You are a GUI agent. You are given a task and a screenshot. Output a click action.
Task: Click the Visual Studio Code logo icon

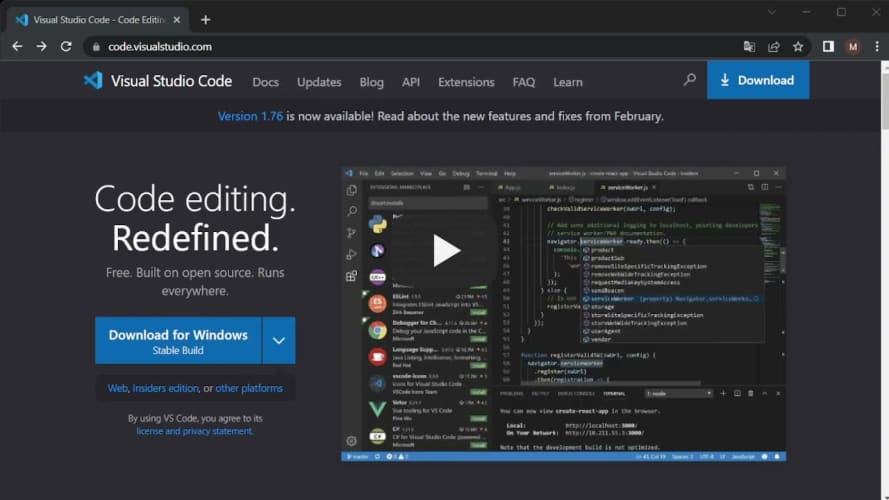click(93, 80)
